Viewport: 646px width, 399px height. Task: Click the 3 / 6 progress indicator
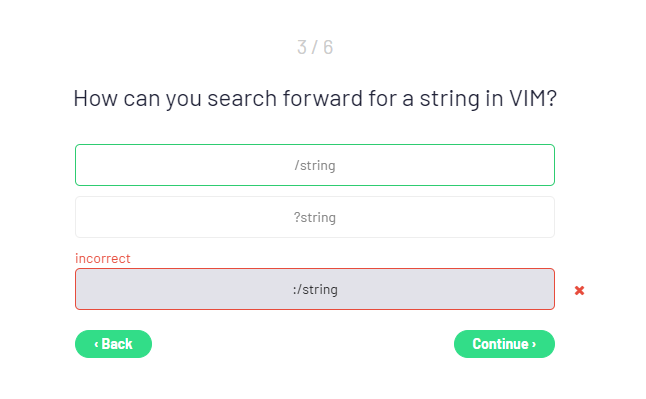pos(315,47)
